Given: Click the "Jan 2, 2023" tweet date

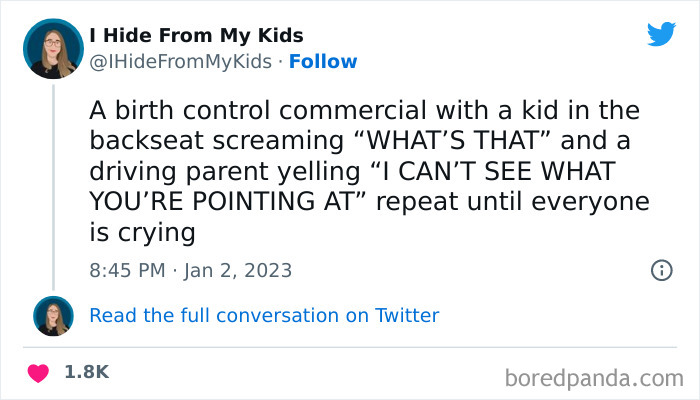Looking at the screenshot, I should tap(239, 270).
